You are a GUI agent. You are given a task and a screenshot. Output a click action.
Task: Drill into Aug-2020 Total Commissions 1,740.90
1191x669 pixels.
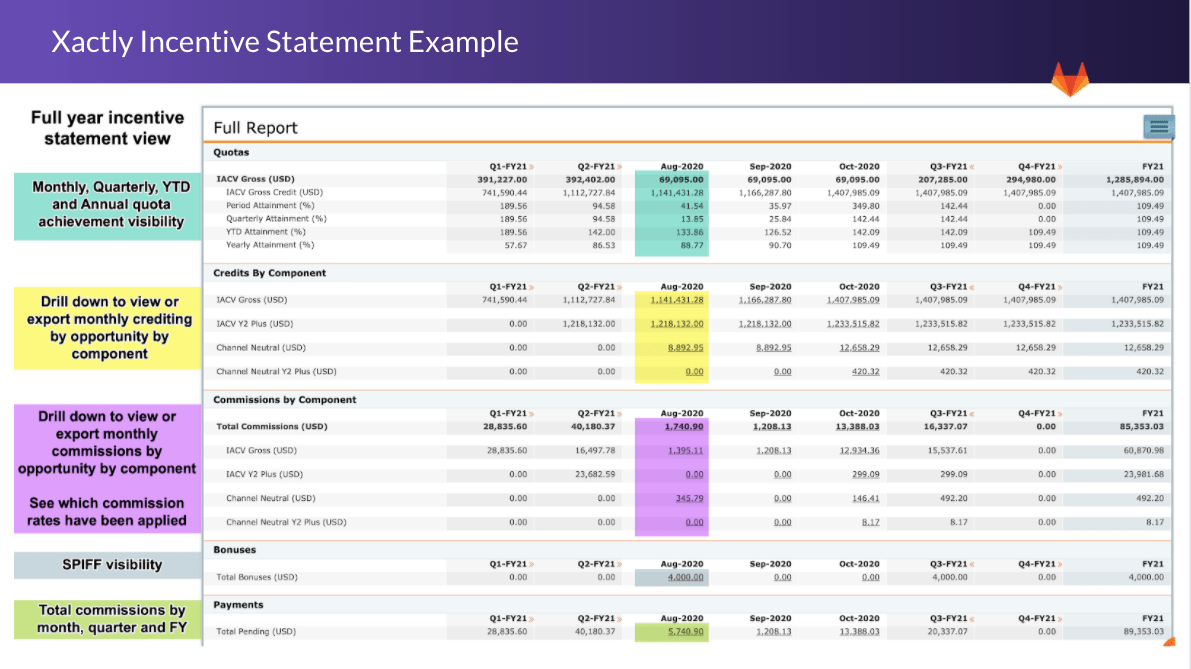pyautogui.click(x=684, y=427)
